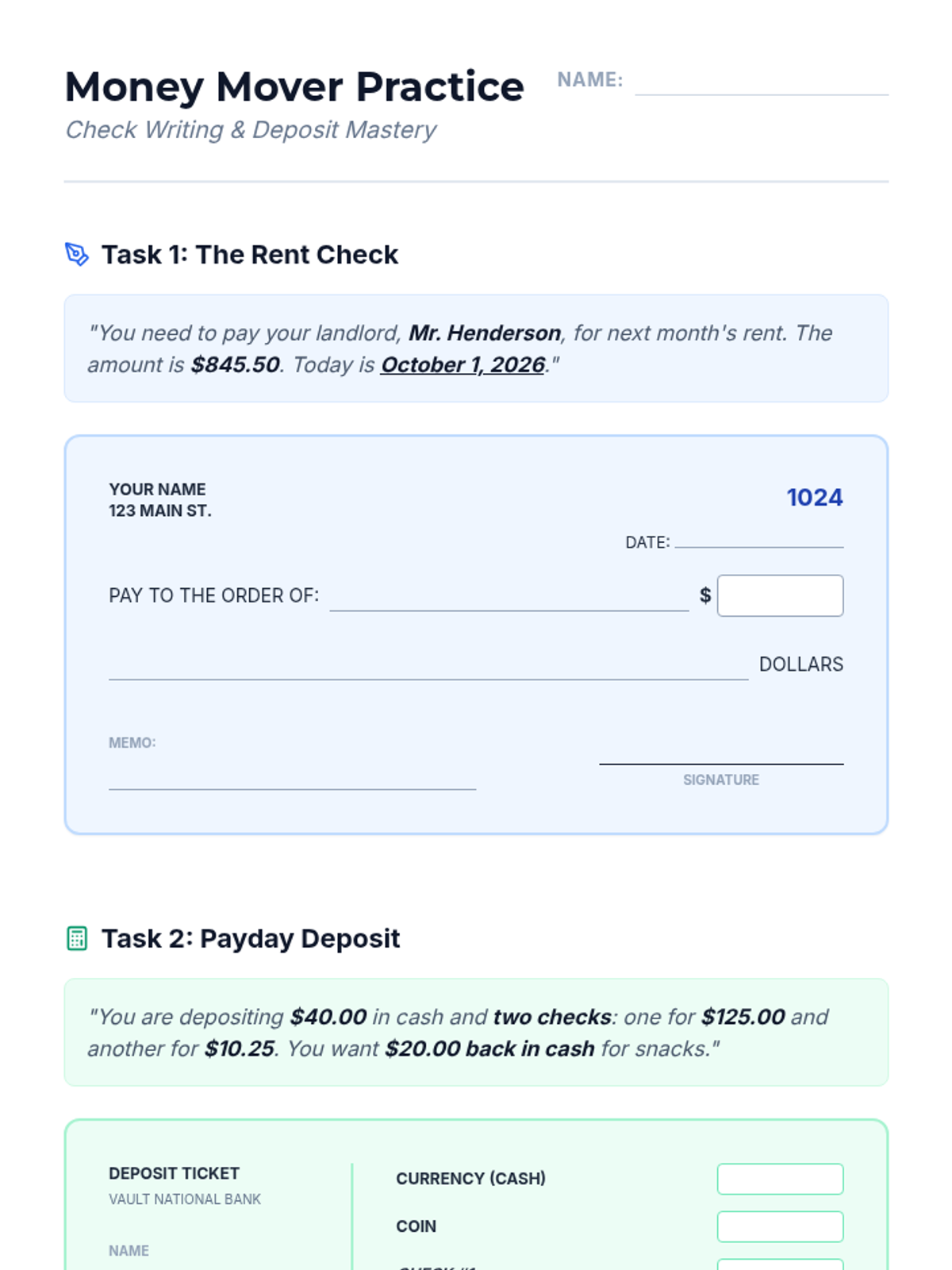Select the MEMO line on the check
The height and width of the screenshot is (1270, 952).
[x=292, y=778]
